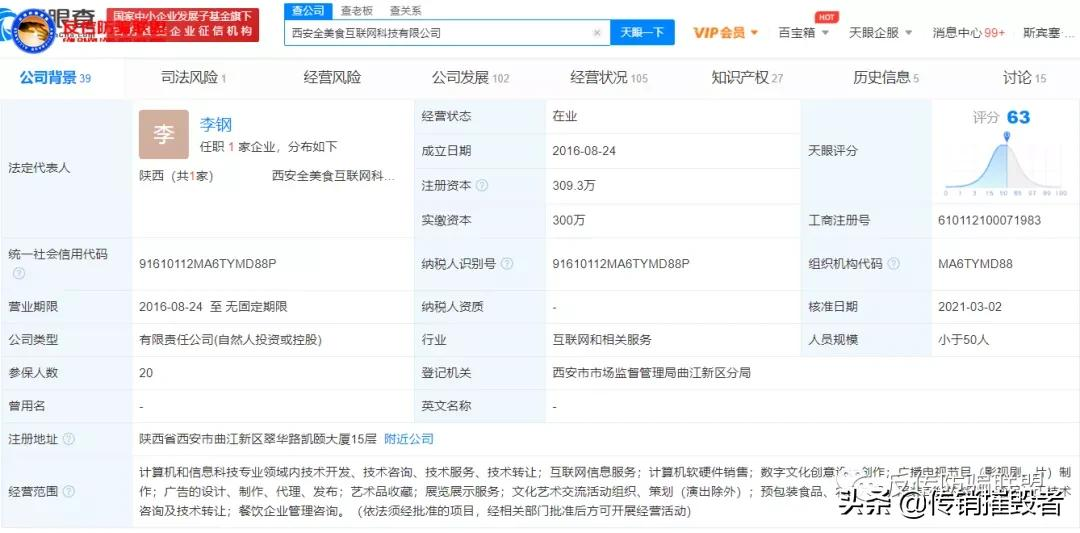Screen dimensions: 1080x533
Task: Click the address 陕西省西安市曲江新区翠华路凯颐大厦15层
Action: pyautogui.click(x=258, y=439)
